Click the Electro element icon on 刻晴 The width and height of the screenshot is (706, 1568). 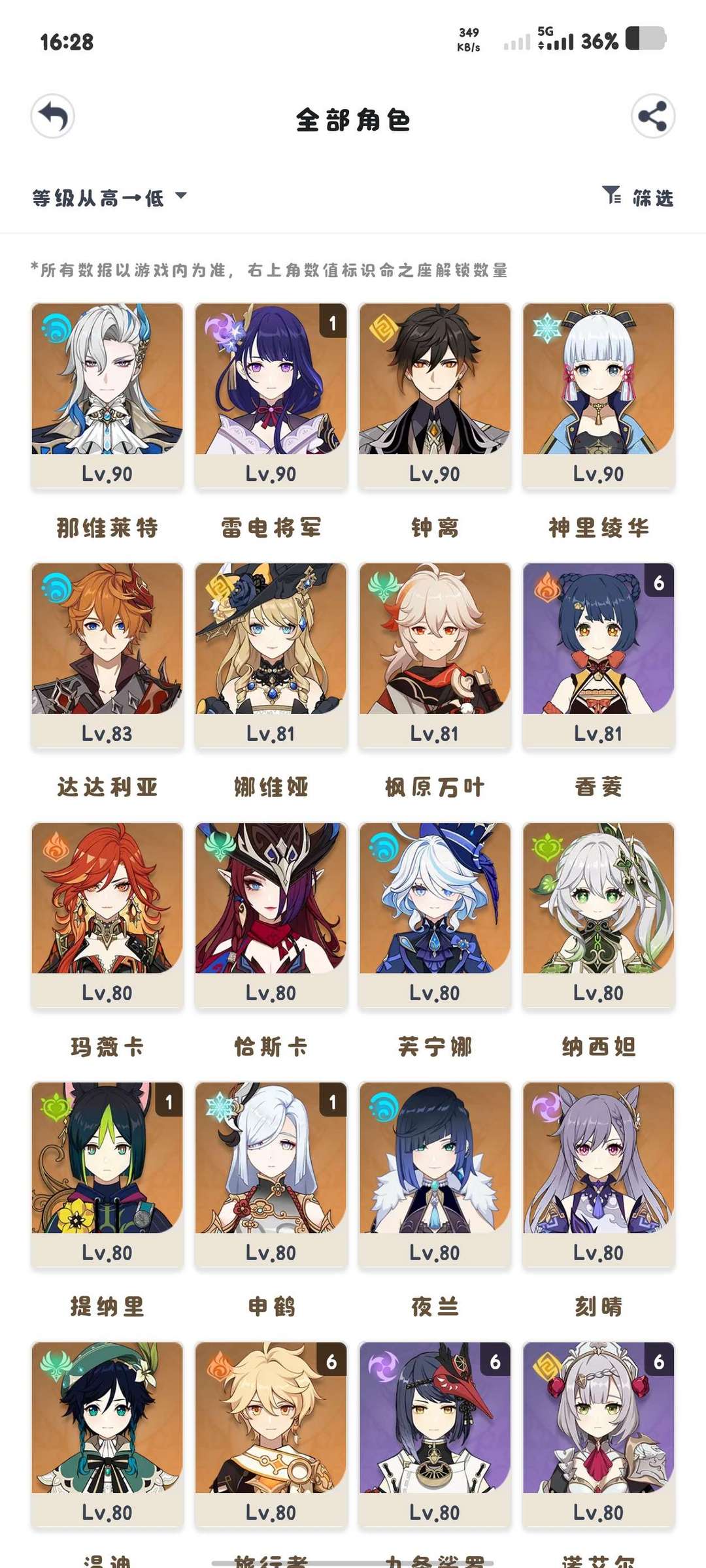pos(546,1106)
